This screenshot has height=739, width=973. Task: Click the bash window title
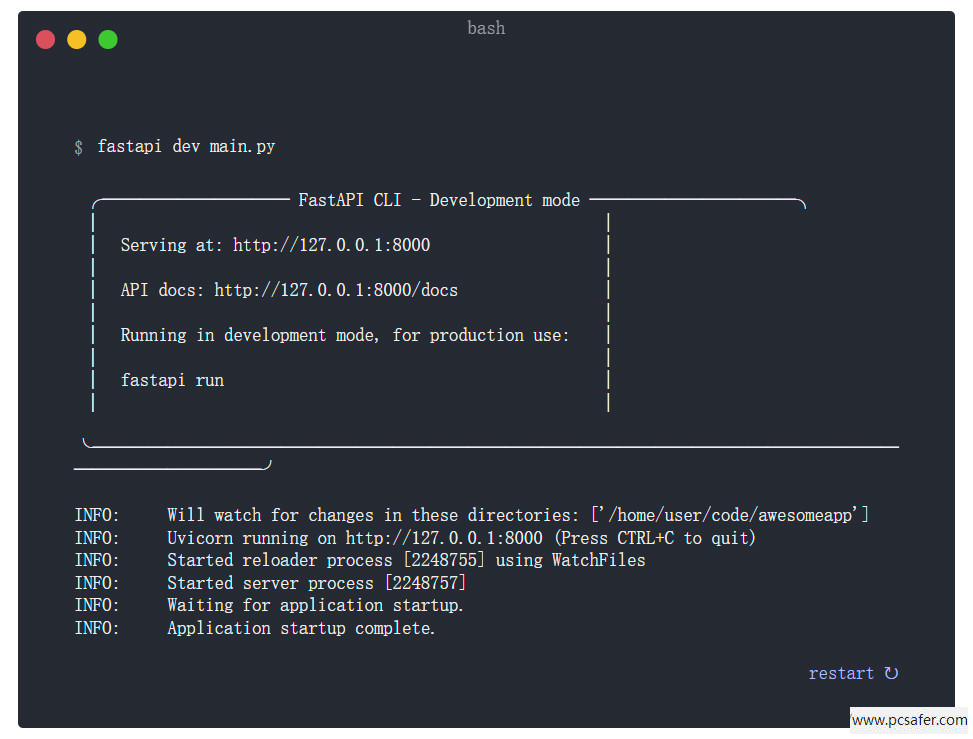[486, 28]
